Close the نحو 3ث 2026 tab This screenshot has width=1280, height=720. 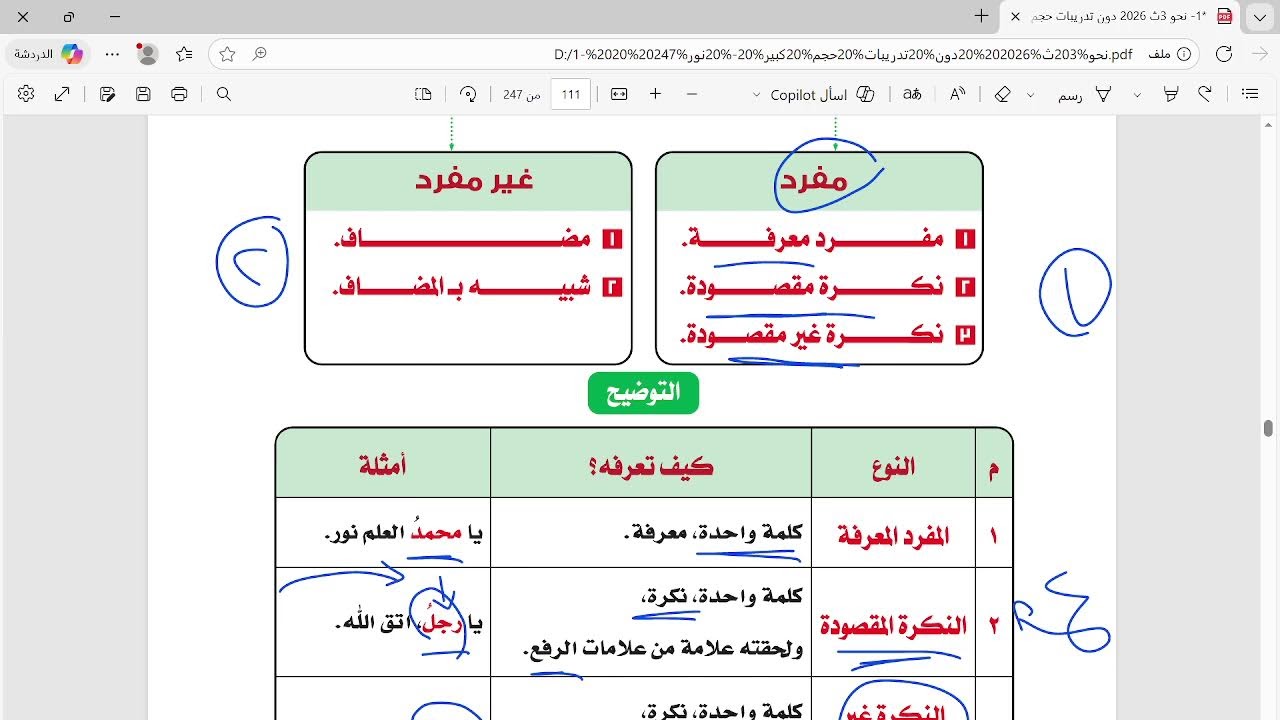(x=1017, y=16)
